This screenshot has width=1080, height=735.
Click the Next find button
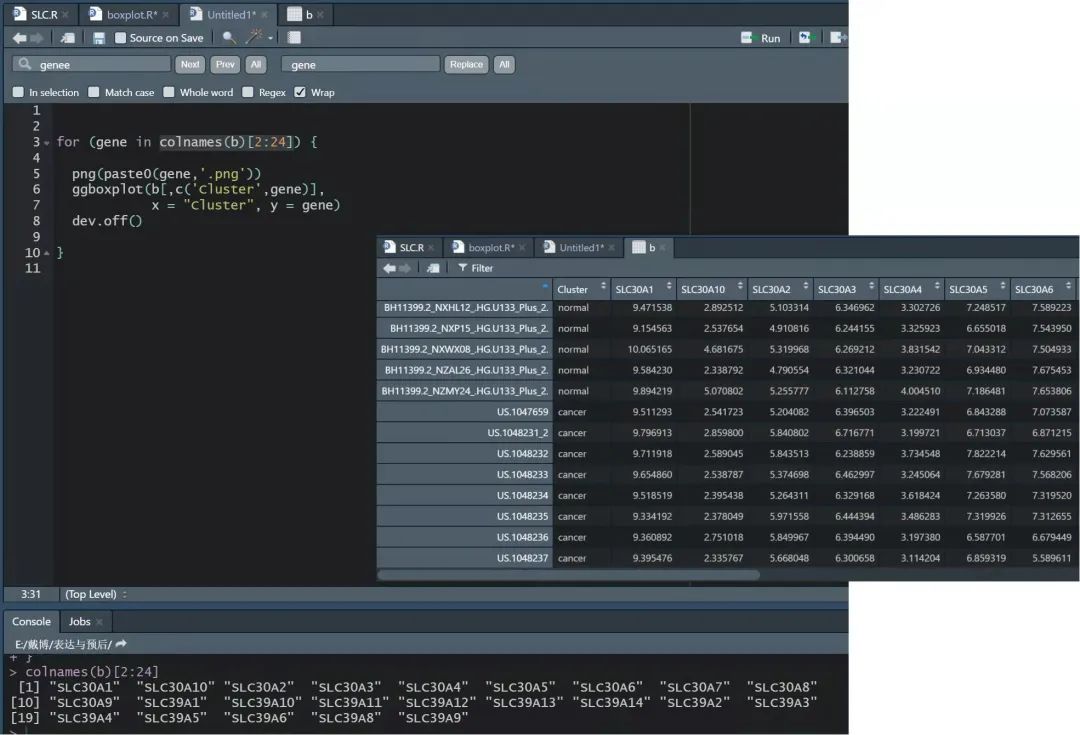[x=190, y=64]
